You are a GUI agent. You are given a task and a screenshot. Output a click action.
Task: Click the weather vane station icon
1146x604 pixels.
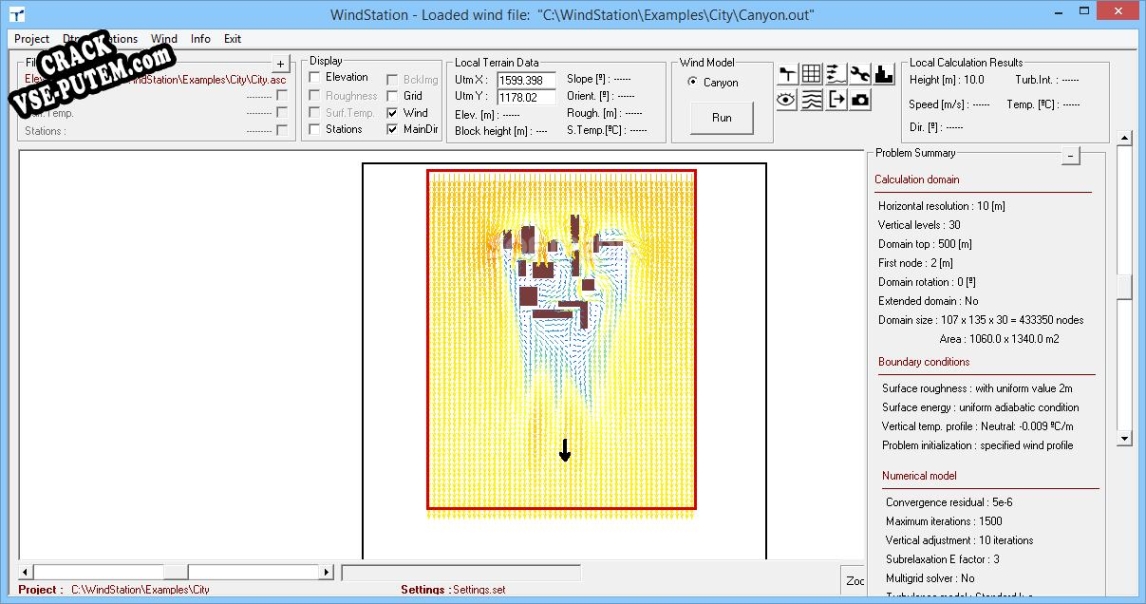(x=787, y=73)
